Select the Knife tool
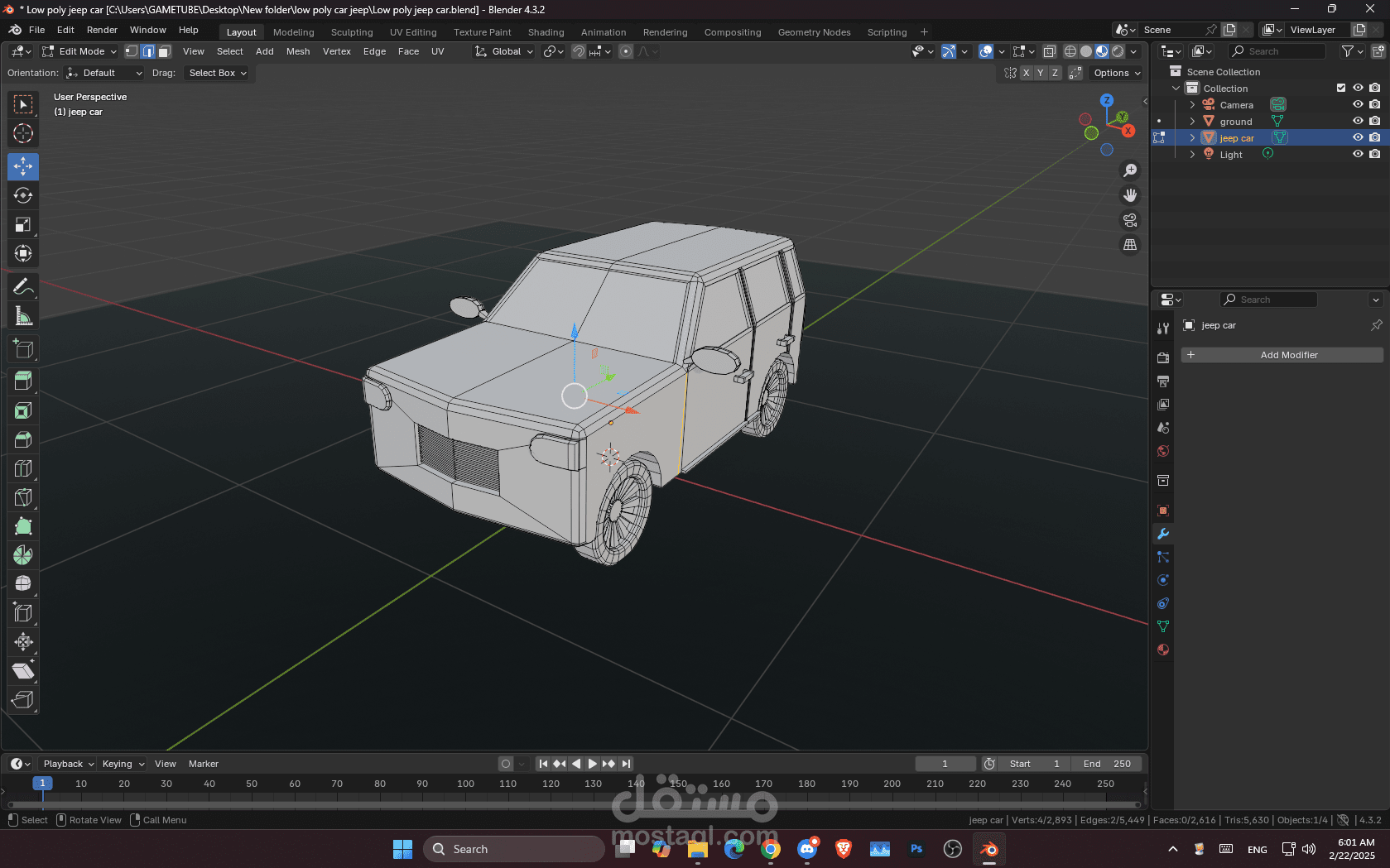The width and height of the screenshot is (1390, 868). (x=23, y=497)
